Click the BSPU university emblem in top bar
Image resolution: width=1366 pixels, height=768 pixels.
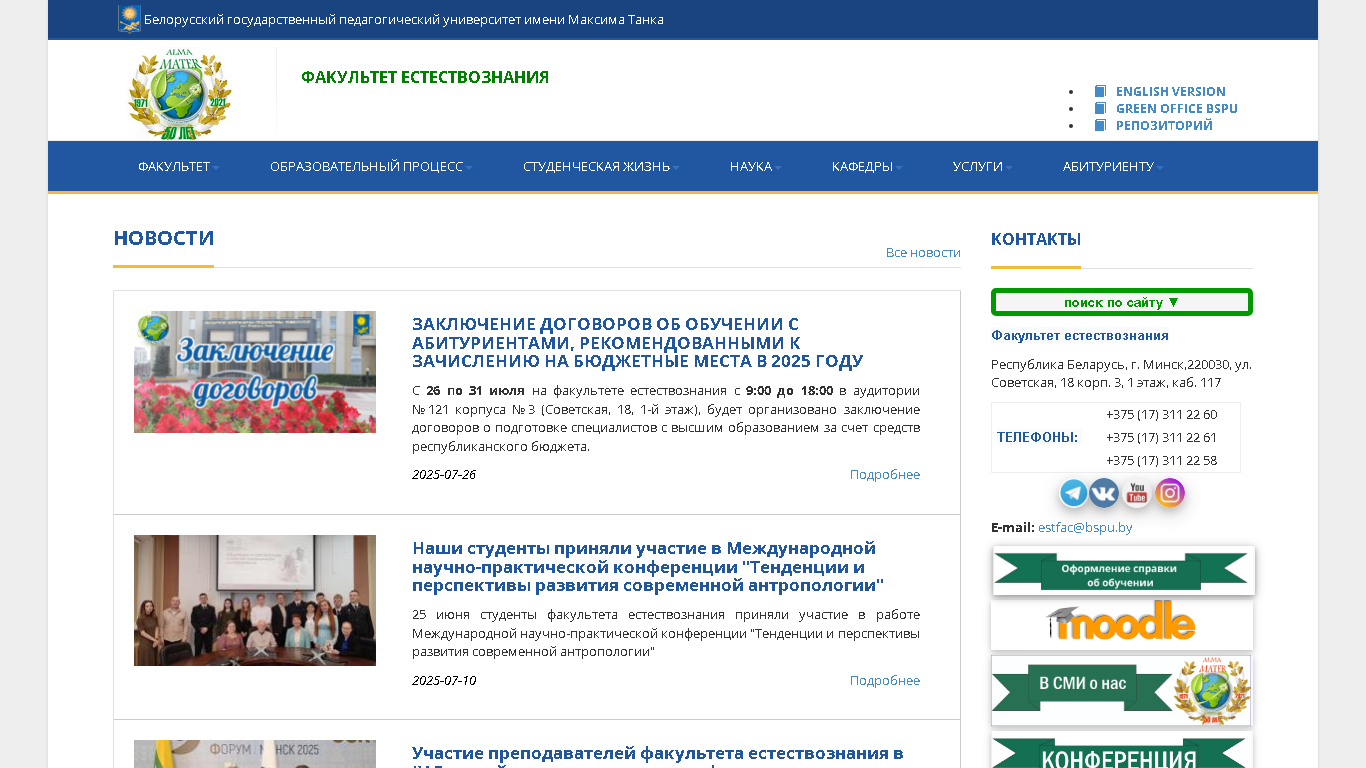click(x=129, y=19)
